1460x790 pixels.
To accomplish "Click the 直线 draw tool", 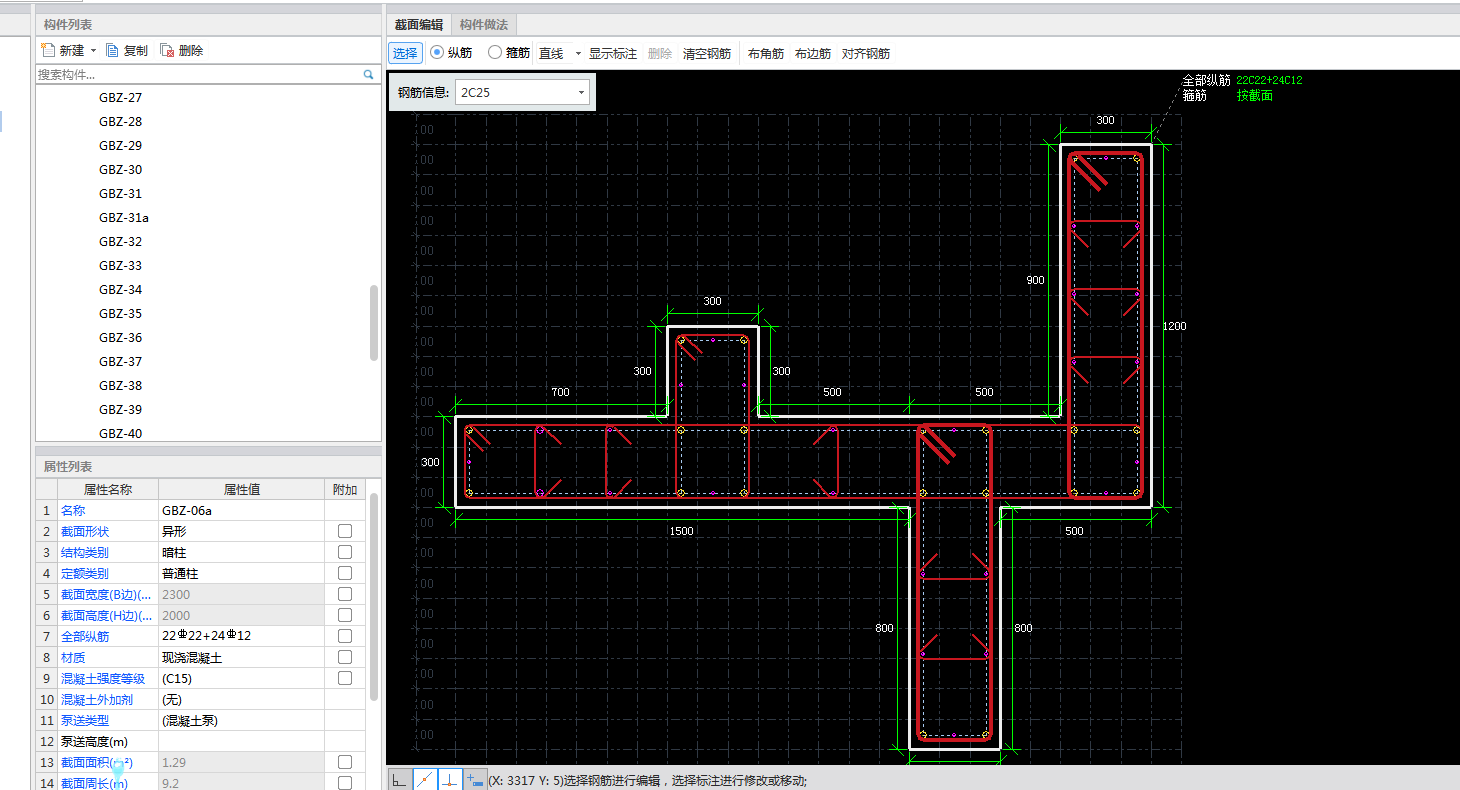I will click(x=551, y=54).
